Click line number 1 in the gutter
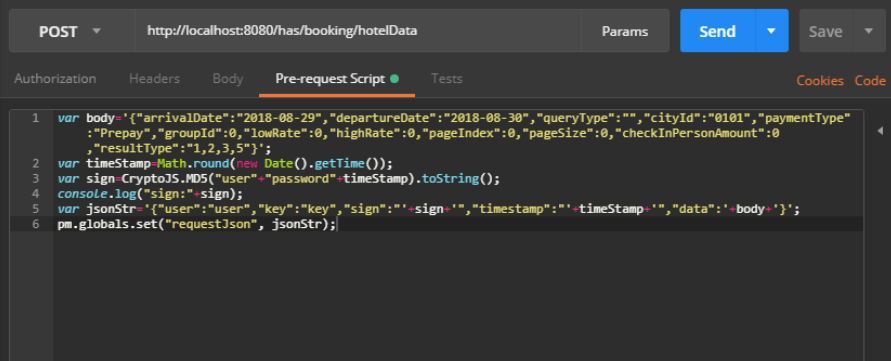The image size is (891, 361). pyautogui.click(x=36, y=118)
